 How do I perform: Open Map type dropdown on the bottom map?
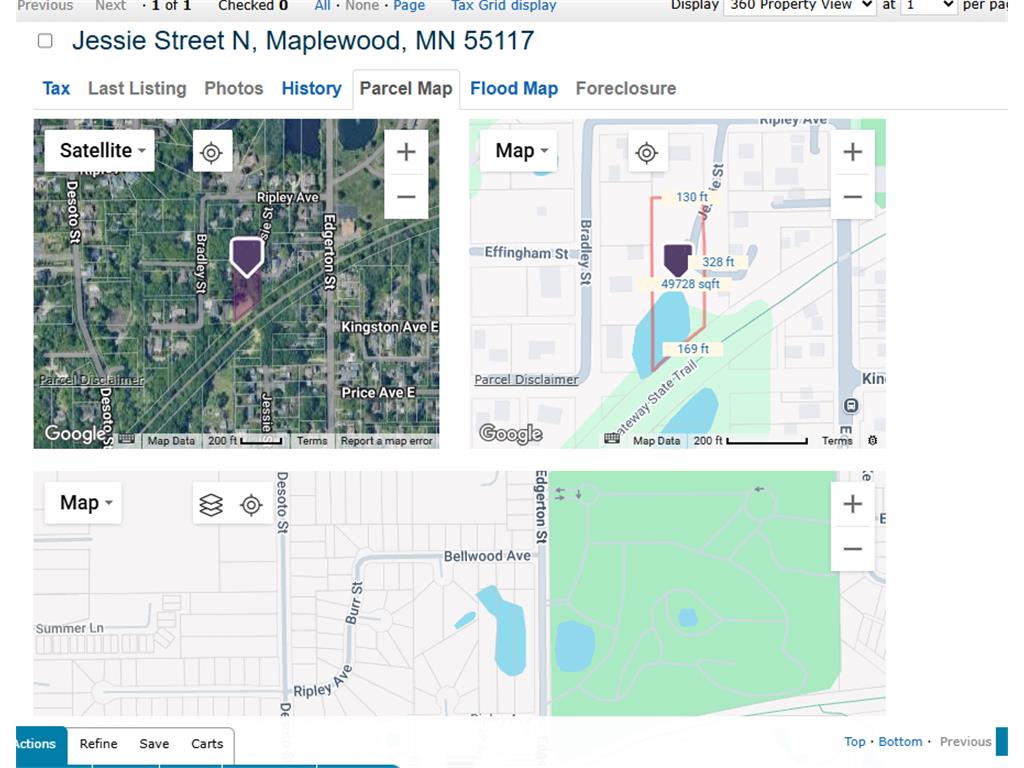click(83, 503)
